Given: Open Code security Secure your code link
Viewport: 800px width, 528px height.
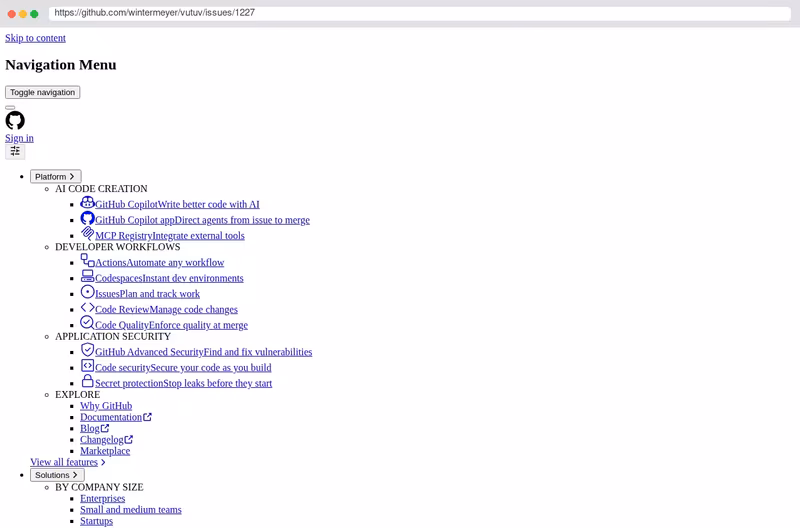Looking at the screenshot, I should coord(183,367).
